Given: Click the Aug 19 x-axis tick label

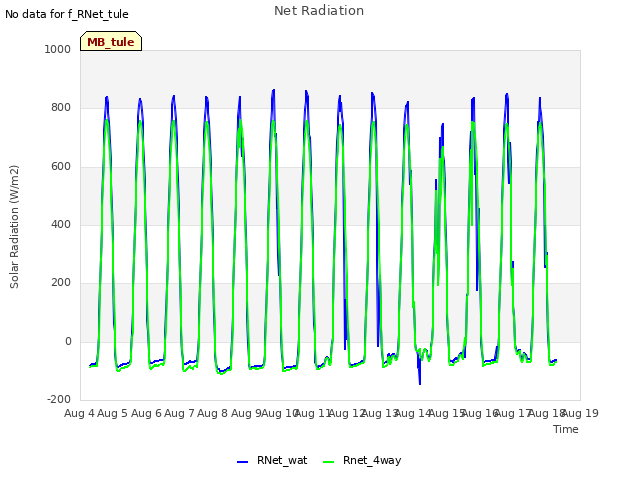Looking at the screenshot, I should click(580, 413).
